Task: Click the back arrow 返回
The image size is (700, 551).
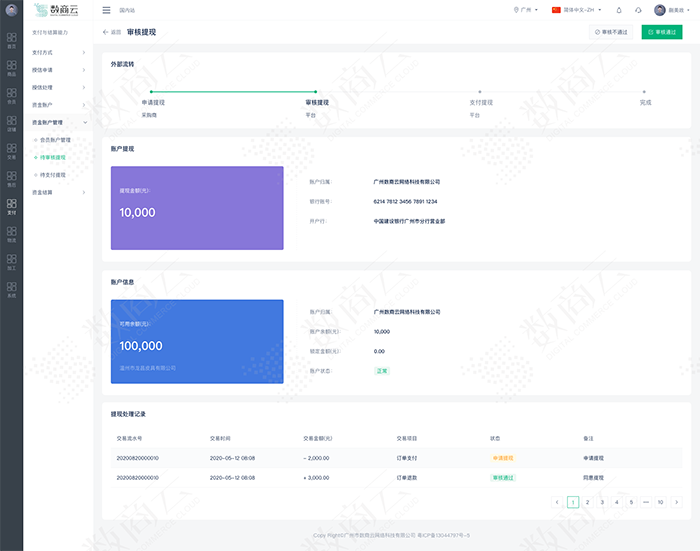Action: [x=112, y=32]
